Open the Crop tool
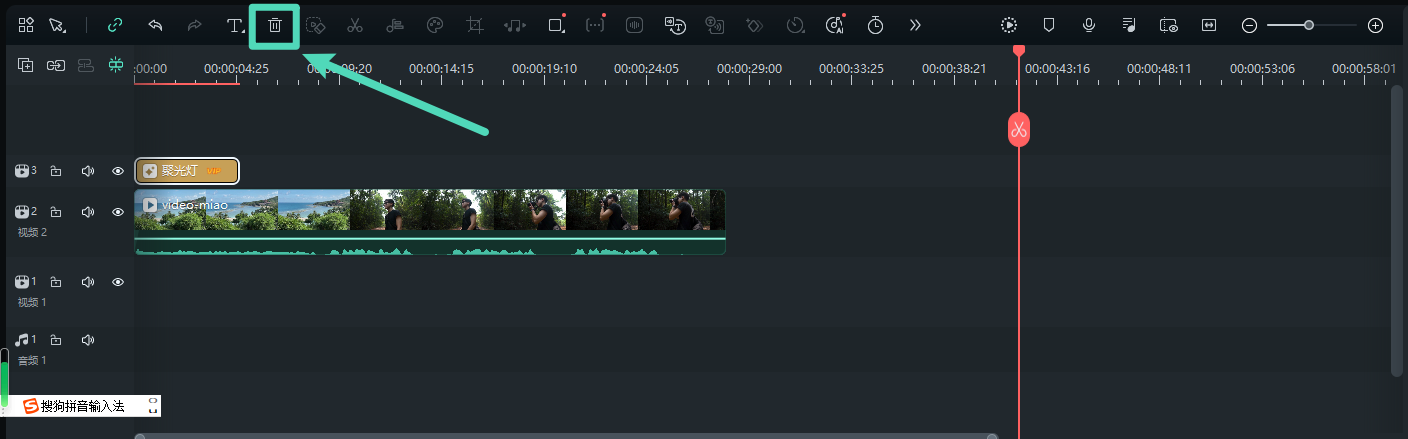Screen dimensions: 1408x439 (x=475, y=26)
